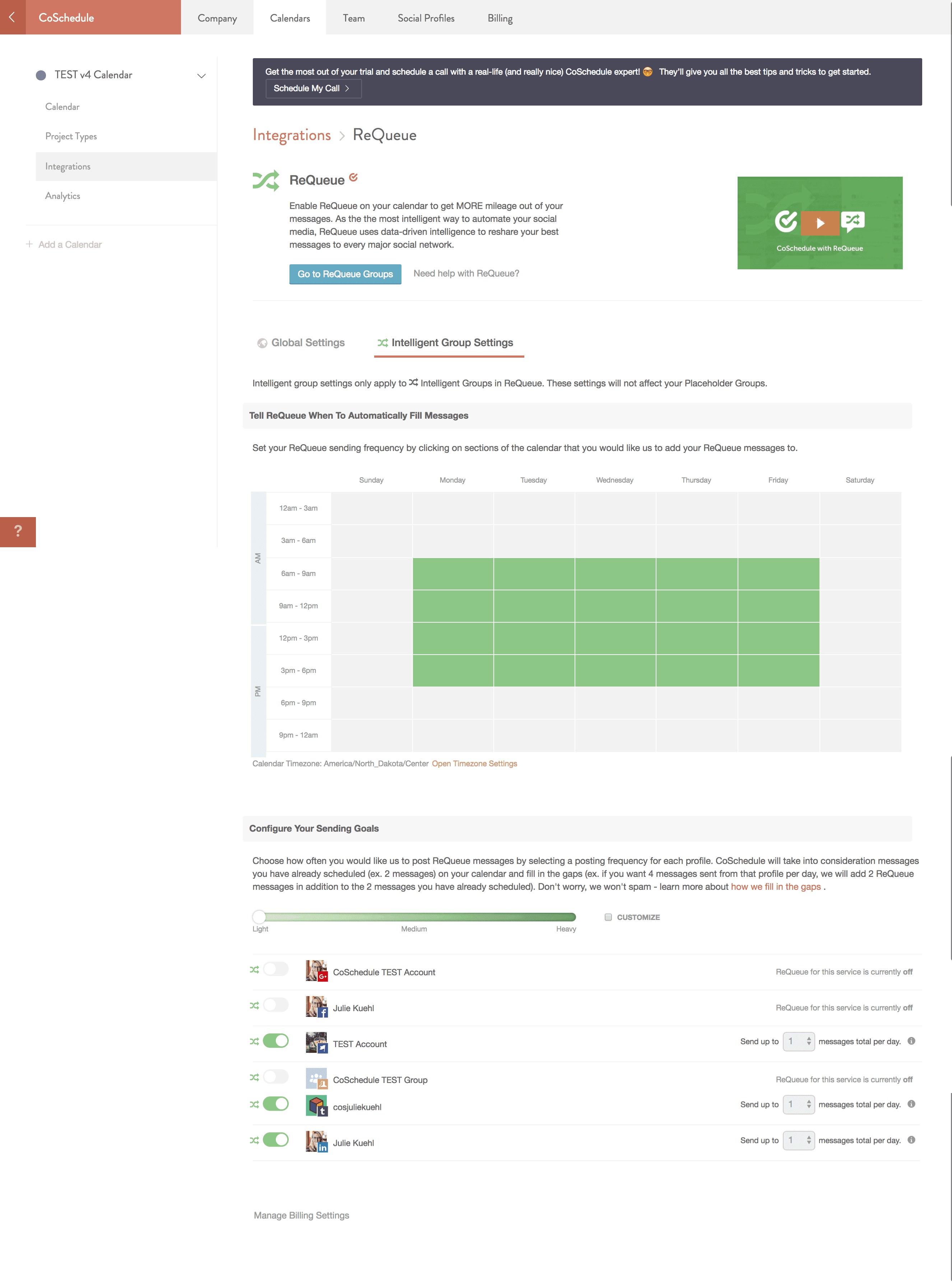The image size is (952, 1283).
Task: Adjust cosjuliekuehl messages per day stepper
Action: (799, 1105)
